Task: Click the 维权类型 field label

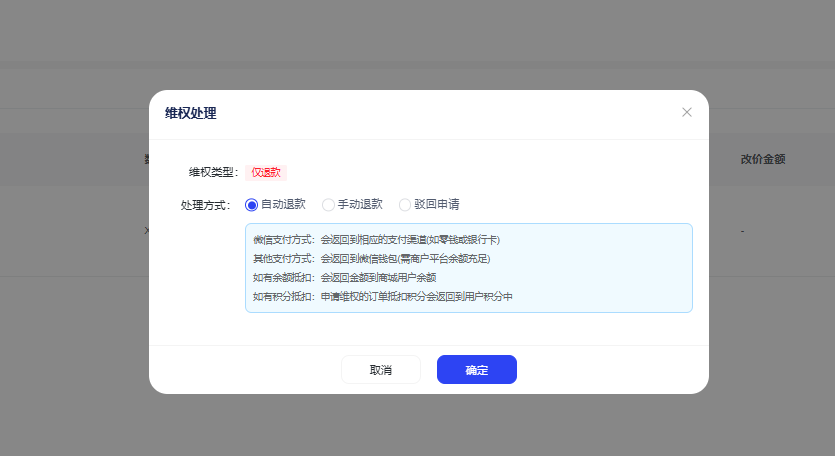Action: click(x=205, y=172)
